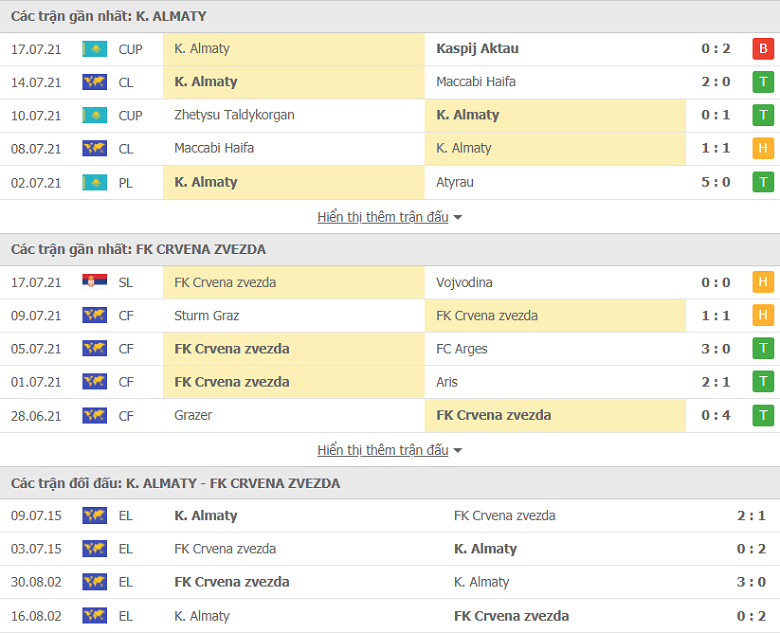Click header Các trận đối đầu
This screenshot has height=633, width=780.
[x=176, y=483]
